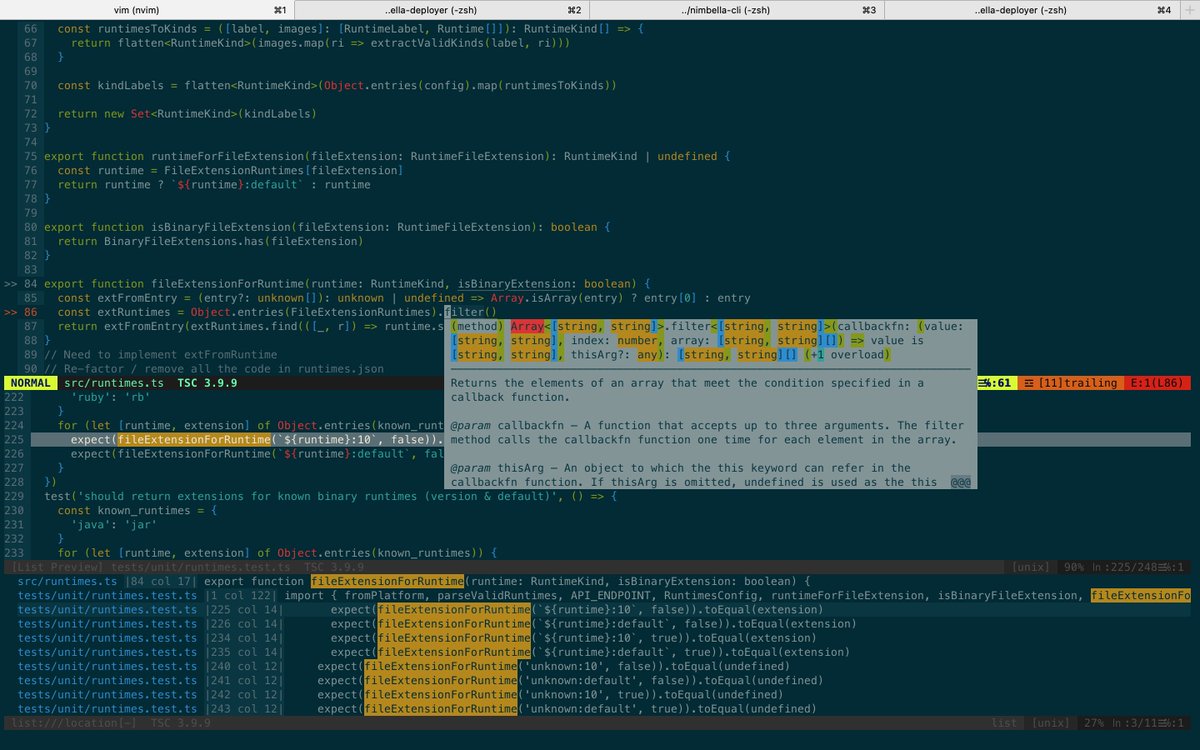This screenshot has height=750, width=1200.
Task: Click comment 'Need to implement extFromRuntime'
Action: click(x=160, y=354)
